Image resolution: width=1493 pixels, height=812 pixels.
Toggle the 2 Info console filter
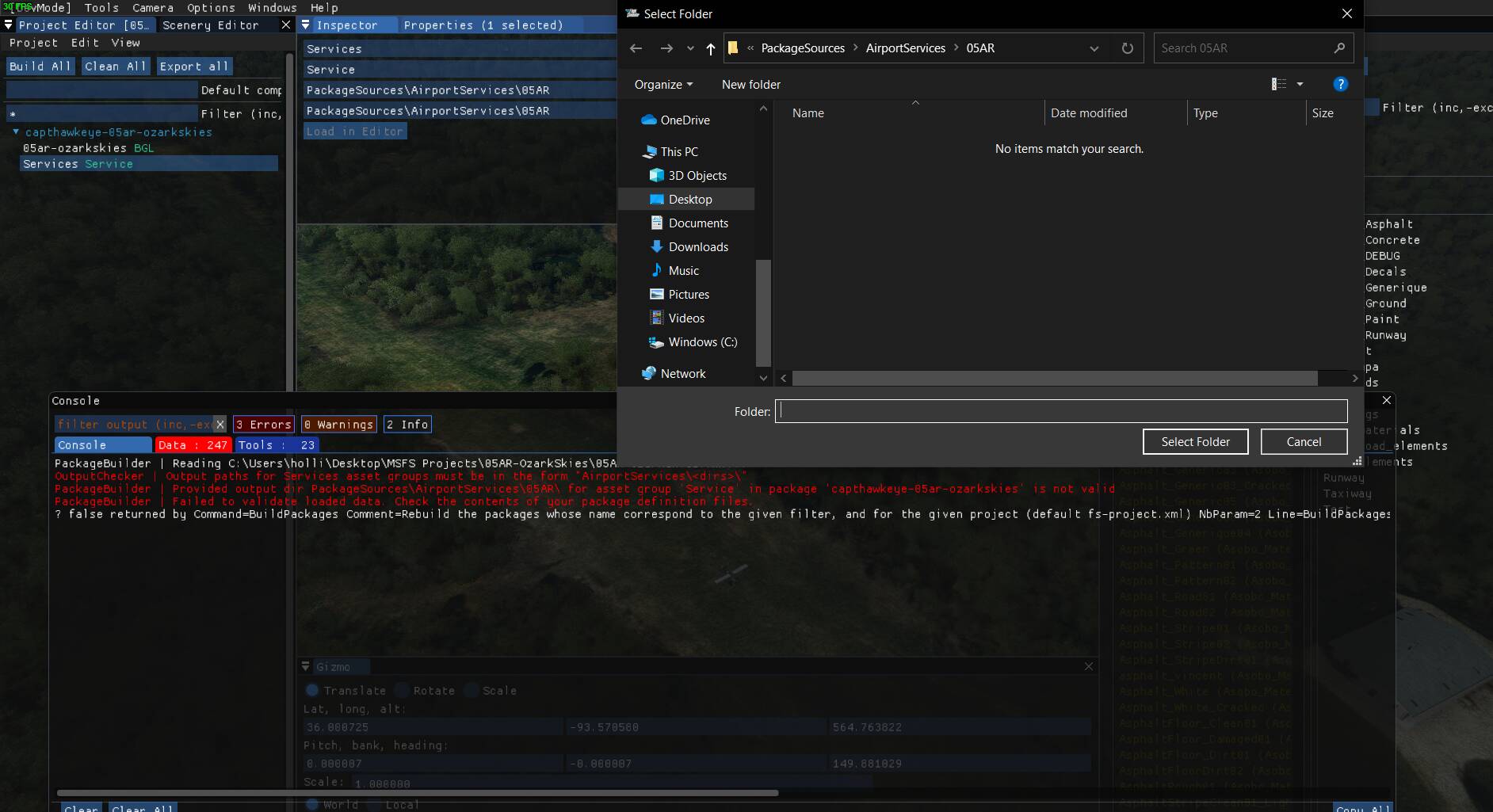point(407,425)
